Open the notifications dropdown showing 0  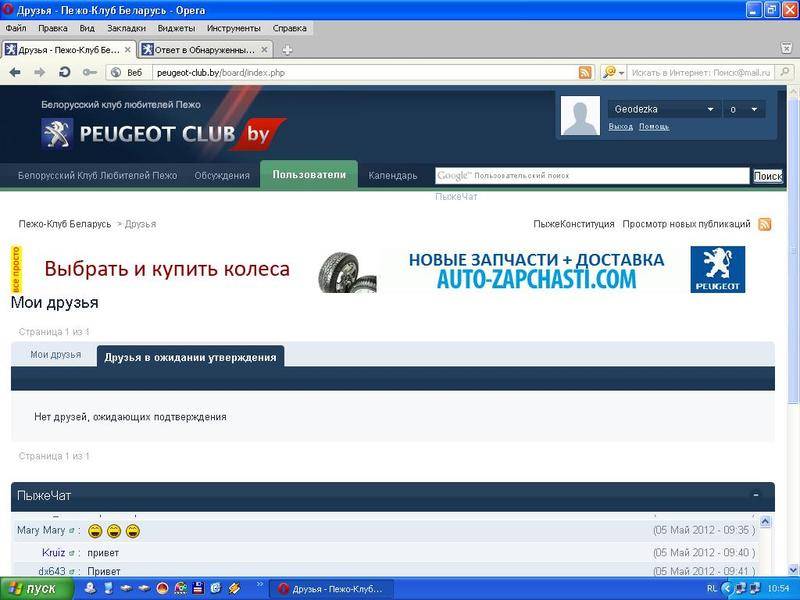click(x=753, y=109)
